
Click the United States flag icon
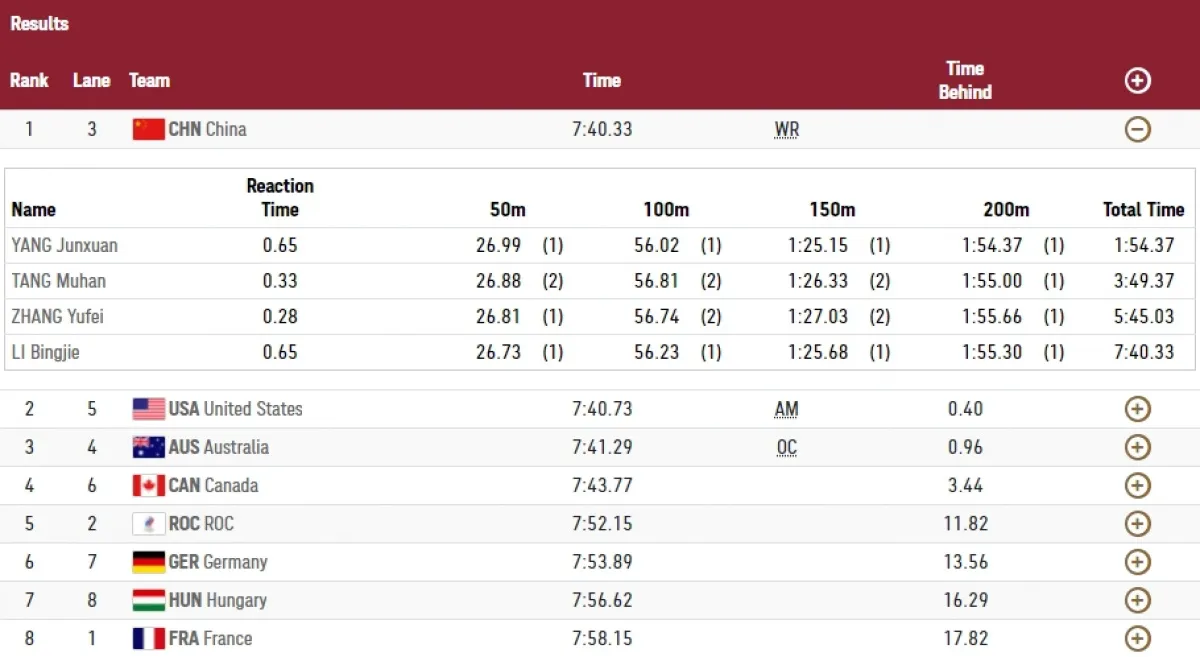(x=148, y=409)
